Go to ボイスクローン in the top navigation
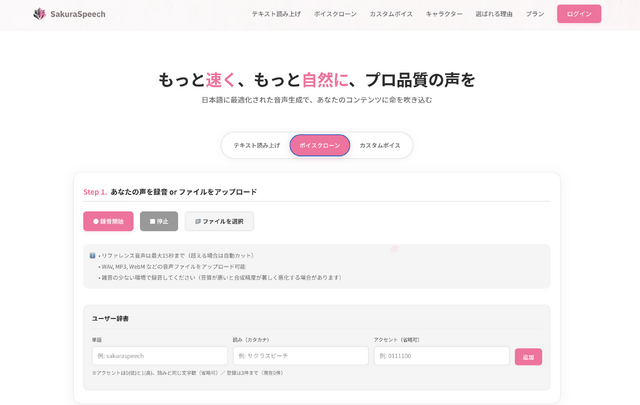Viewport: 640px width, 405px height. 335,14
